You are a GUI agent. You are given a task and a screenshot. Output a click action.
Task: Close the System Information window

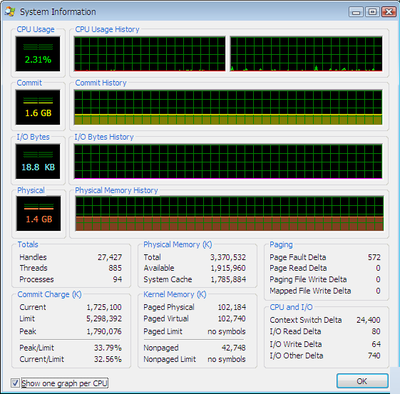pos(389,12)
